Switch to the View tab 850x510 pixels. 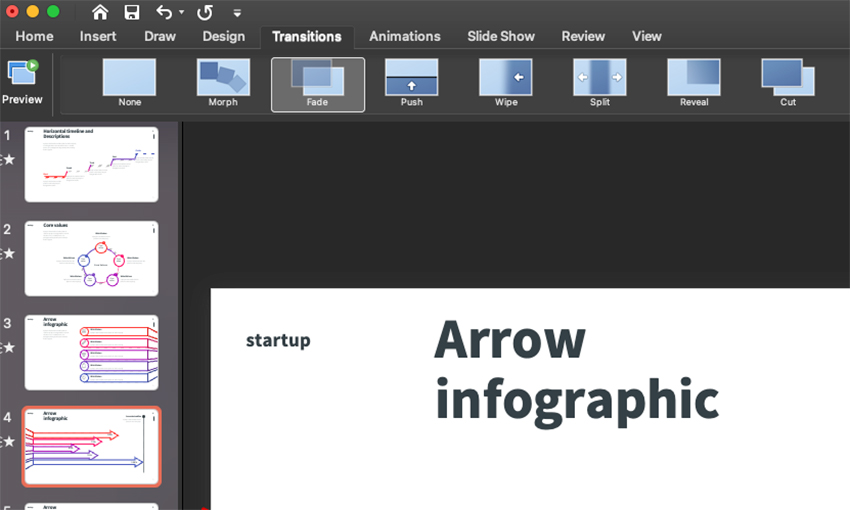point(646,36)
